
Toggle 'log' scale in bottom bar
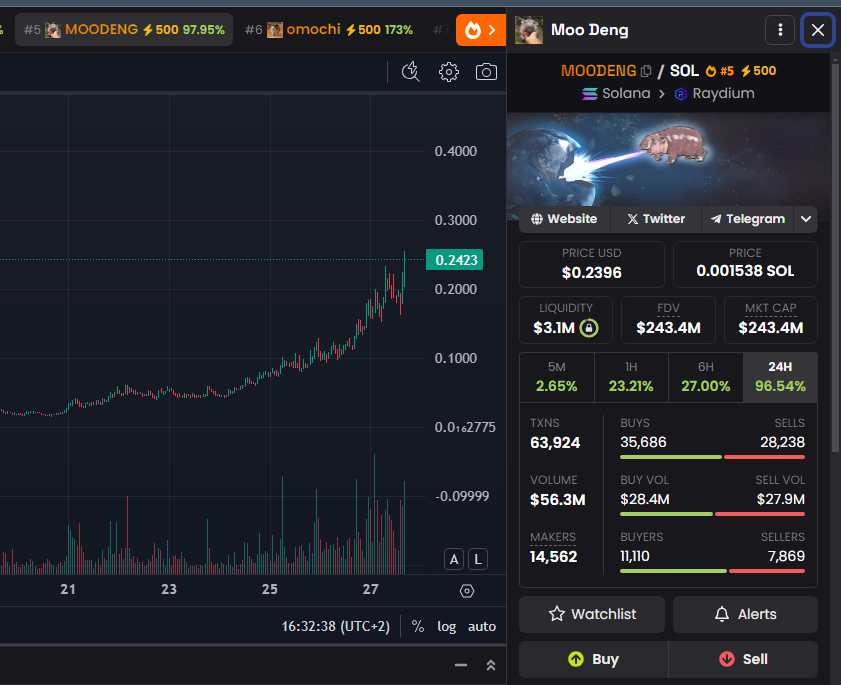point(446,626)
